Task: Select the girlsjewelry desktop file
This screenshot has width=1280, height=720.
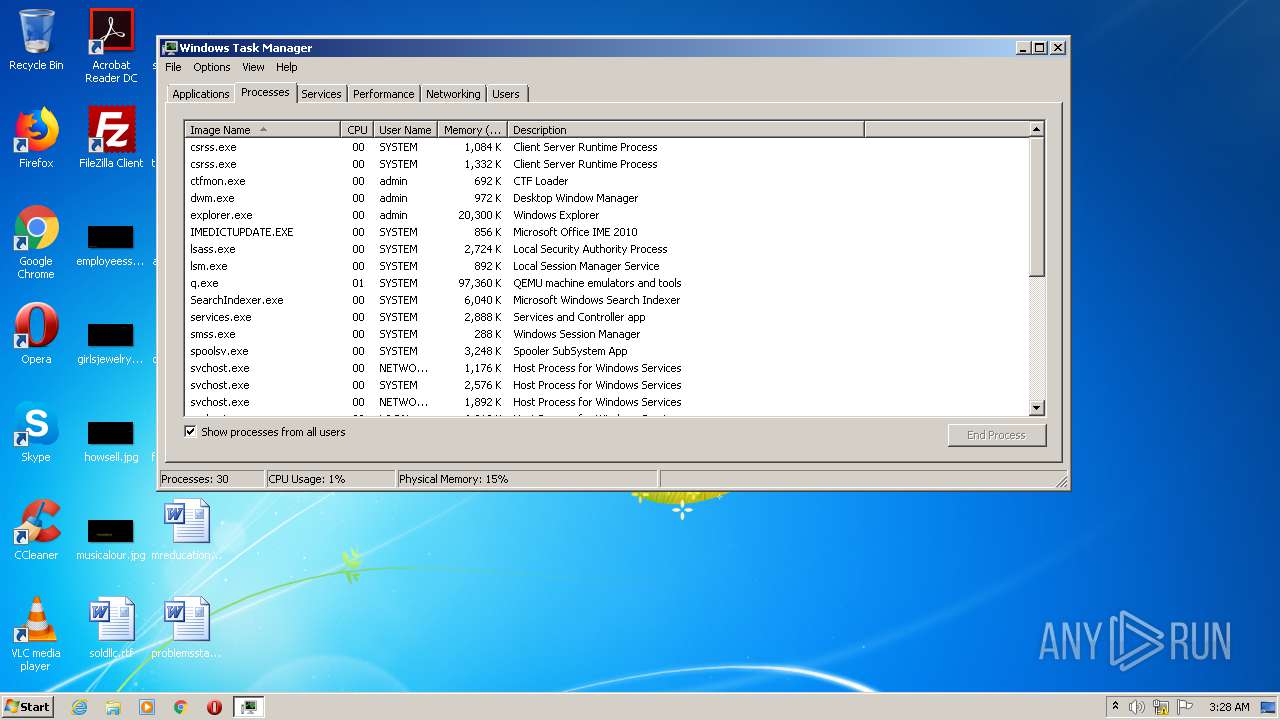Action: point(111,342)
